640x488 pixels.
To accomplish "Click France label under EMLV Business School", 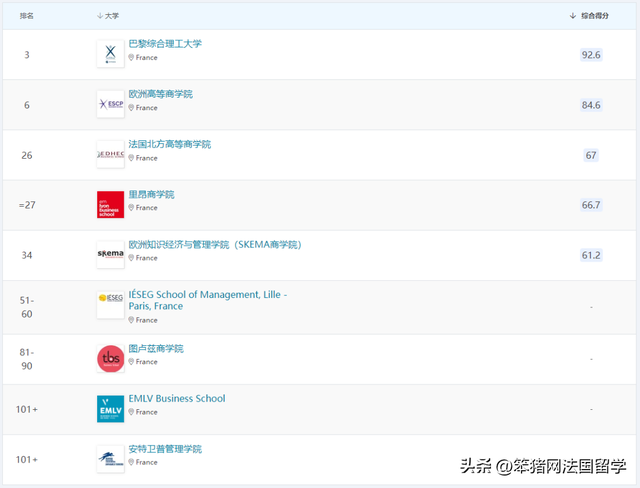I will [x=147, y=412].
